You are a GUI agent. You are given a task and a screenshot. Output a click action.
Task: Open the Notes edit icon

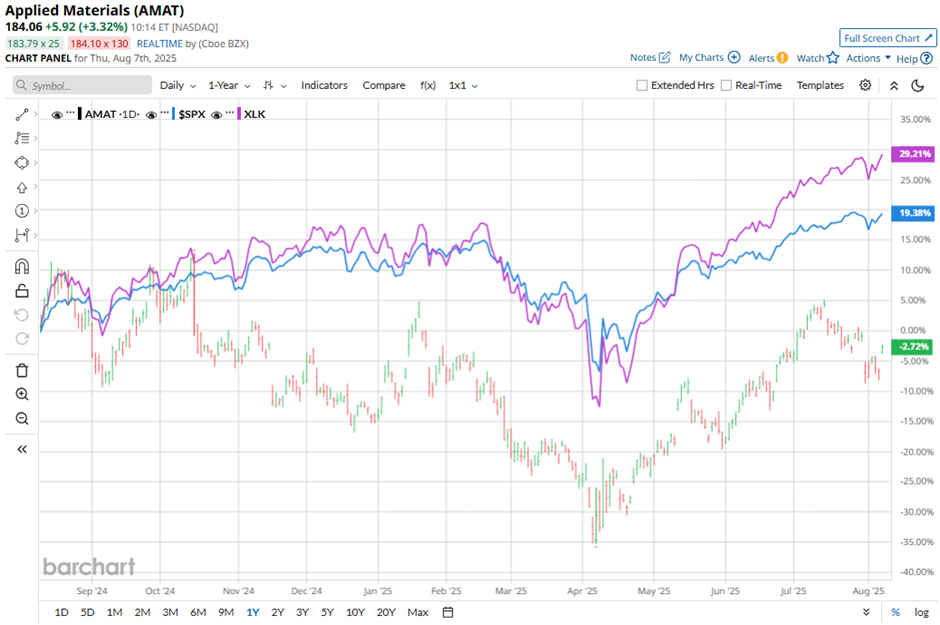coord(664,58)
